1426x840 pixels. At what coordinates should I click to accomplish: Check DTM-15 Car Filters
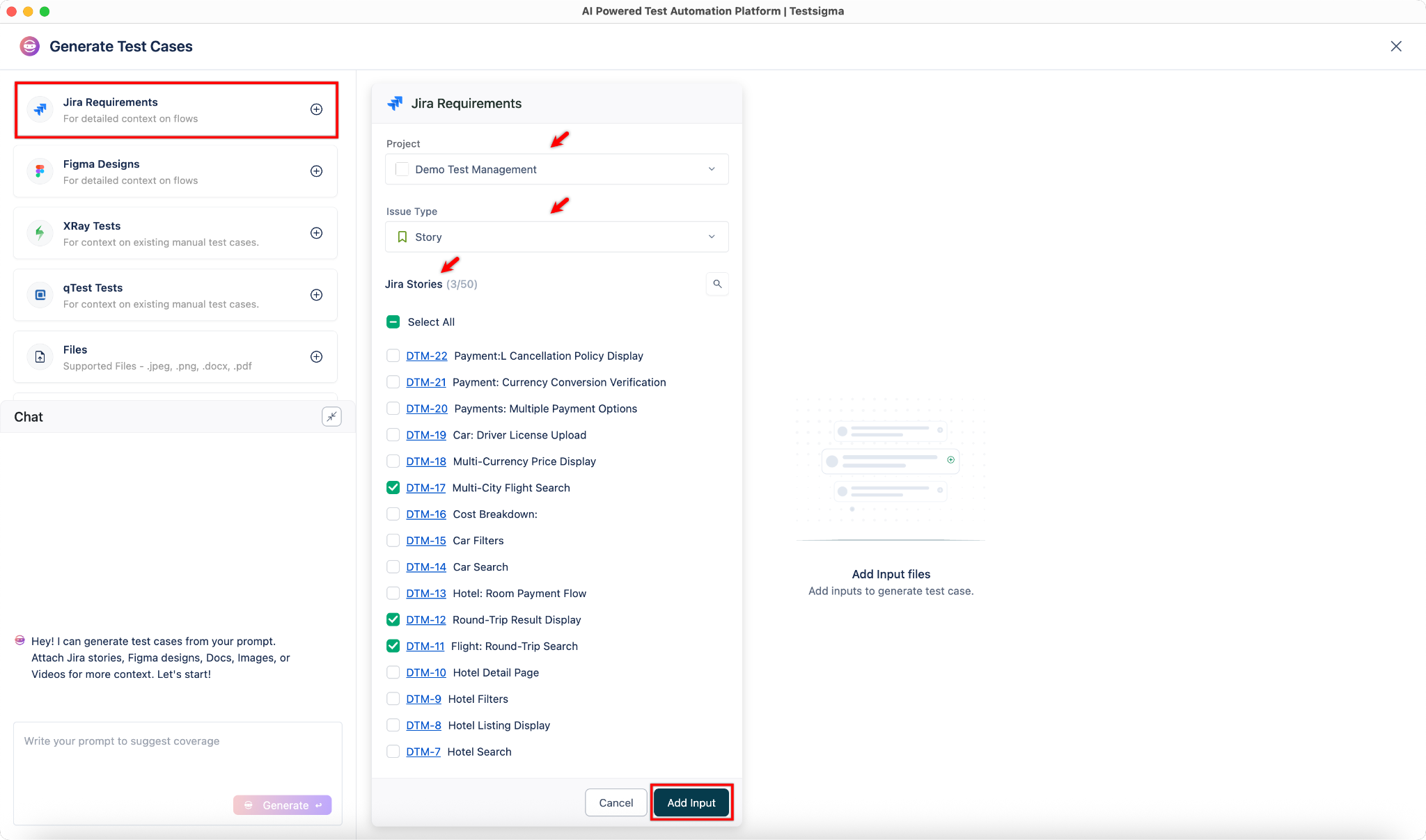point(393,541)
